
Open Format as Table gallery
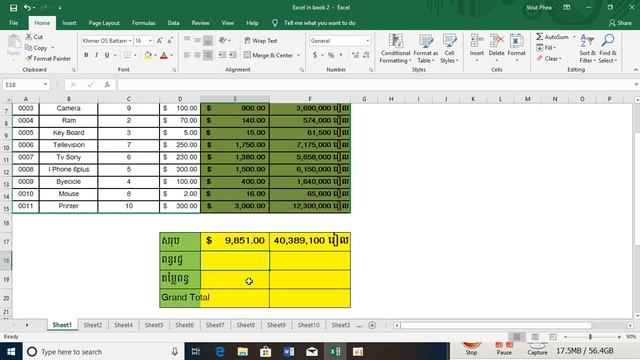pos(425,49)
